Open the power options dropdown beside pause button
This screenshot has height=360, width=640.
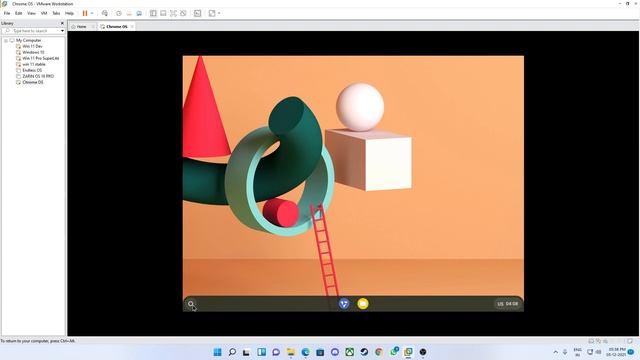coord(92,13)
